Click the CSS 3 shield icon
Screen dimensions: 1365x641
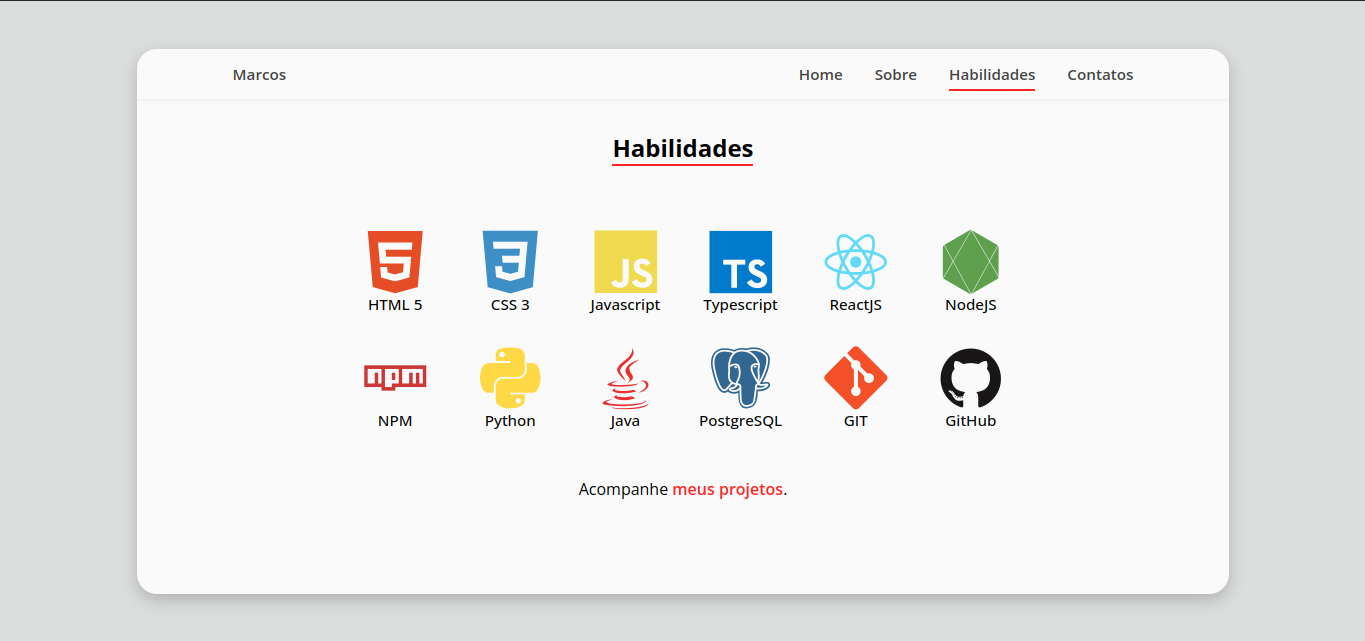pos(510,262)
